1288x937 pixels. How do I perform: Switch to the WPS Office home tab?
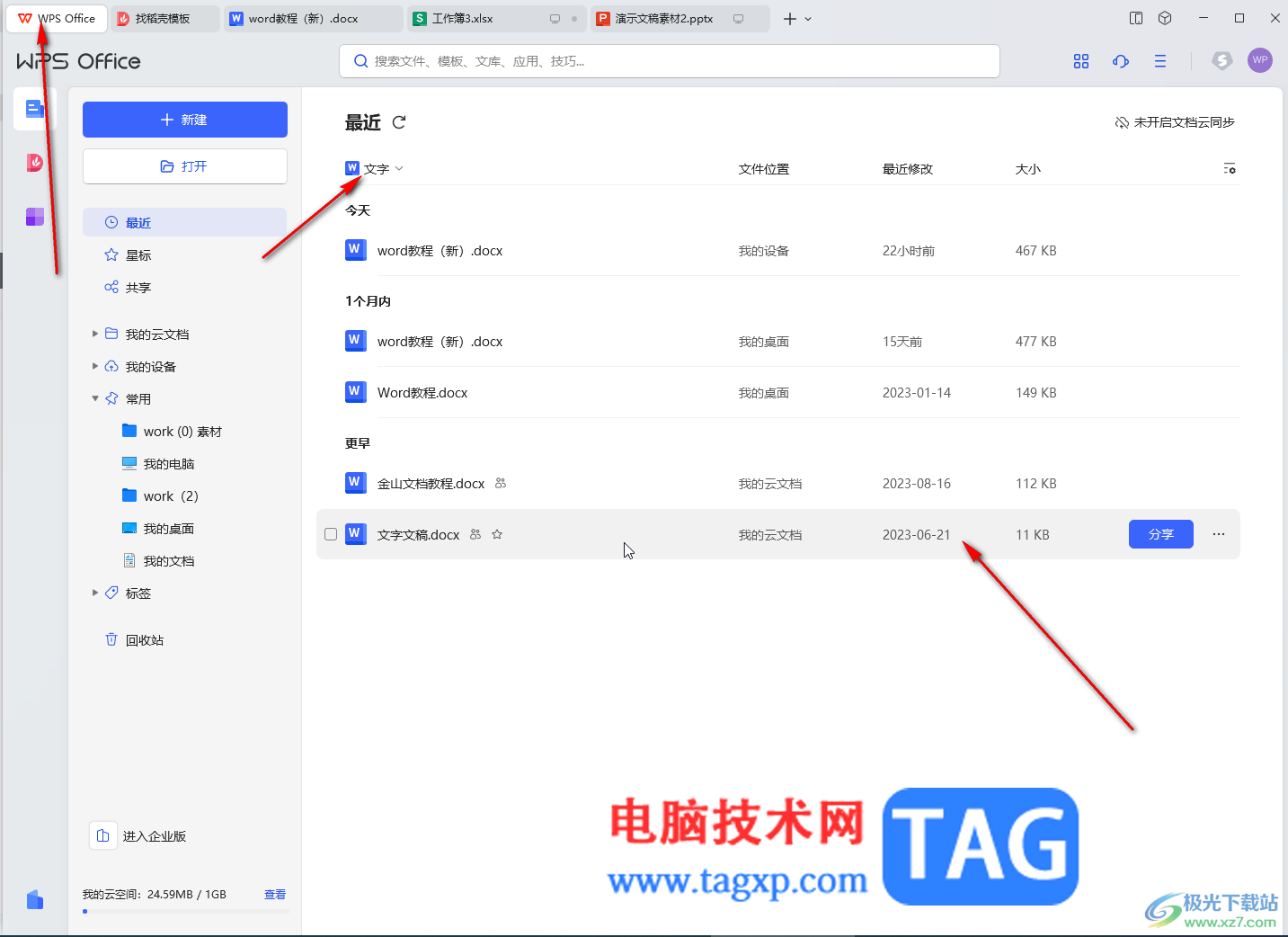[x=57, y=18]
